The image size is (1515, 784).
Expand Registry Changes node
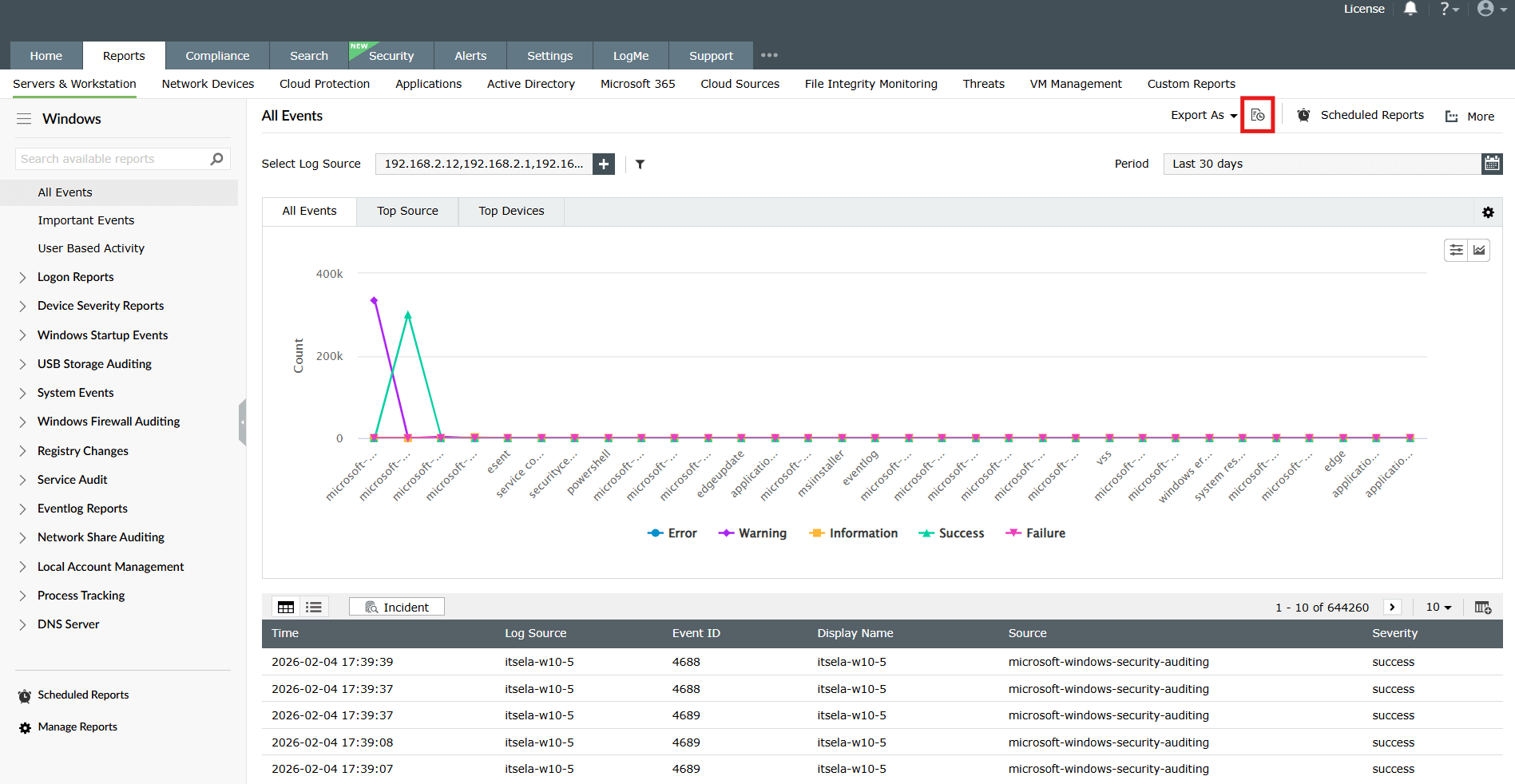pyautogui.click(x=22, y=452)
